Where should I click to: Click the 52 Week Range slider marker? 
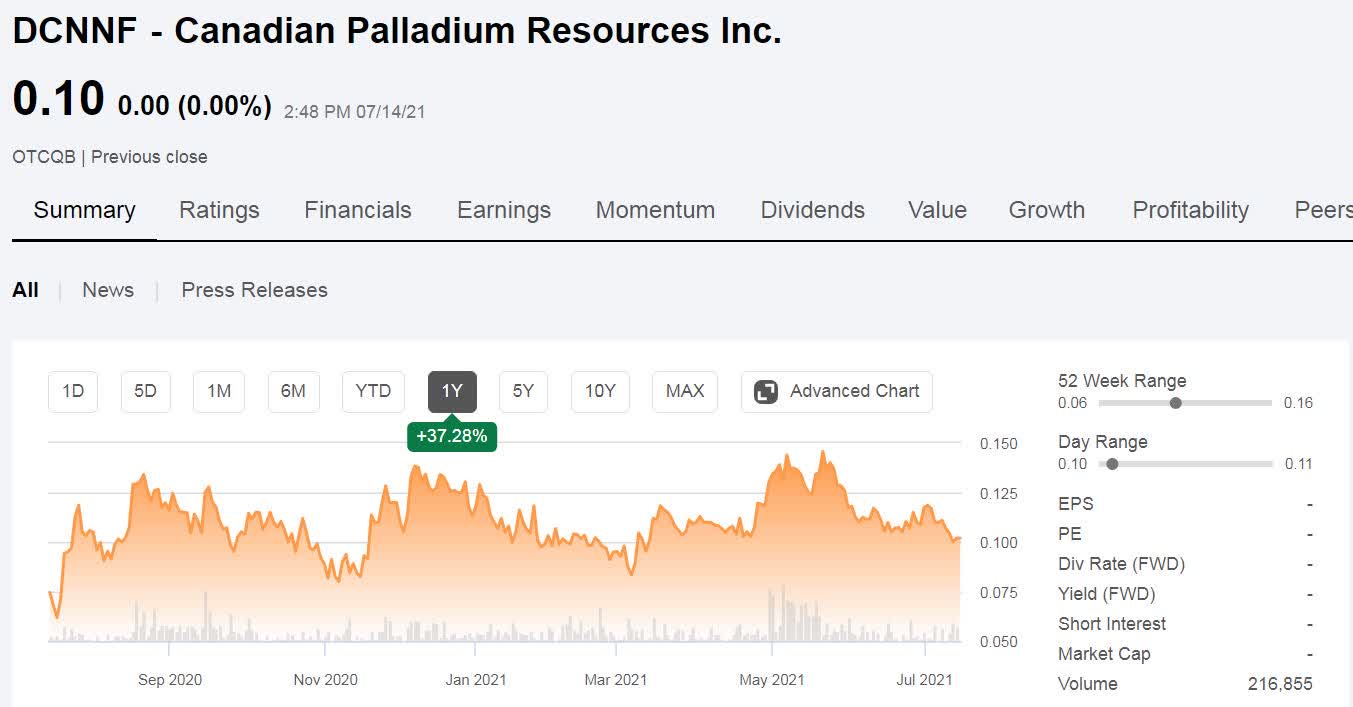click(x=1176, y=403)
